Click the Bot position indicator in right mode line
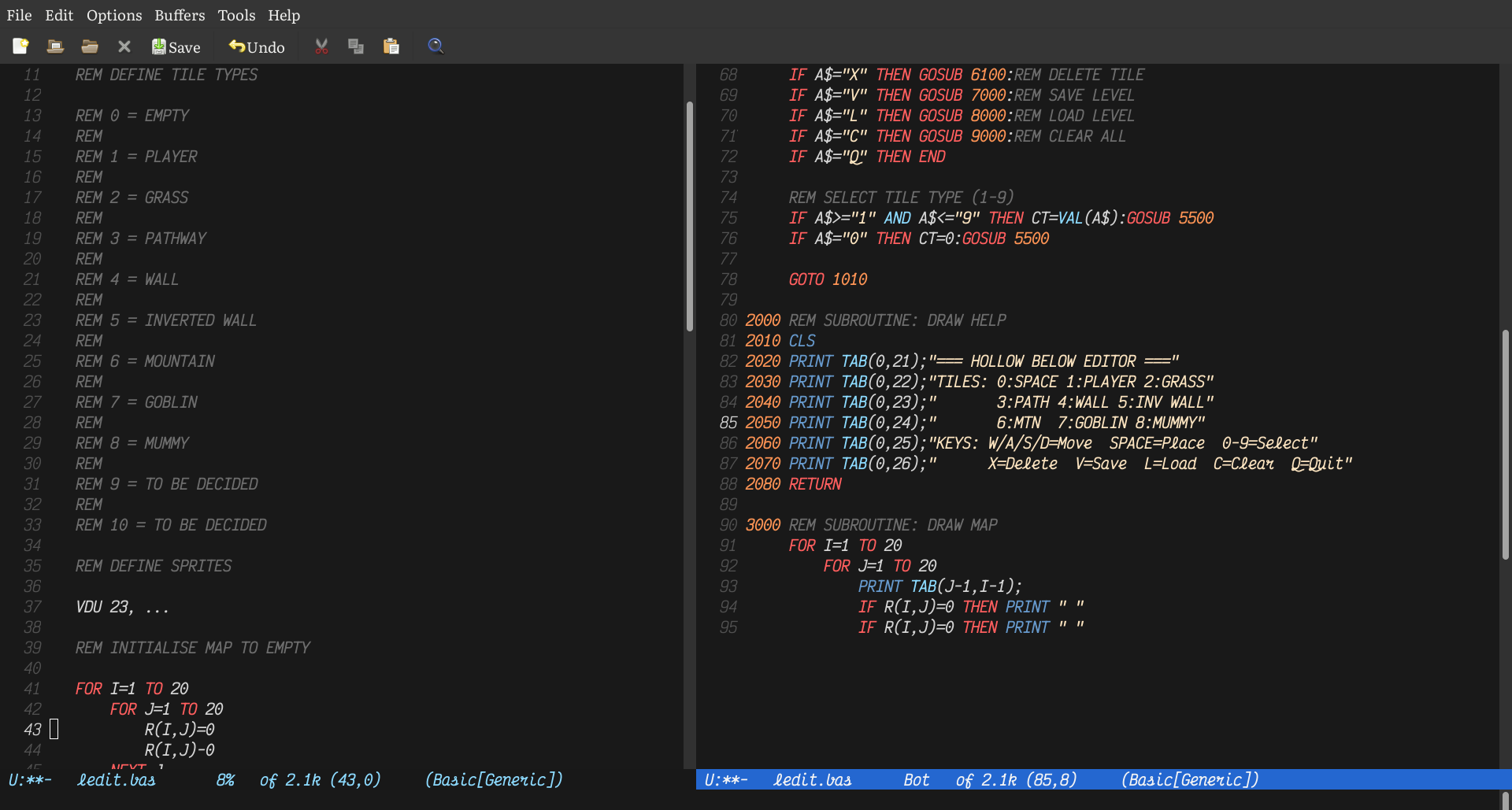The image size is (1512, 810). coord(917,780)
